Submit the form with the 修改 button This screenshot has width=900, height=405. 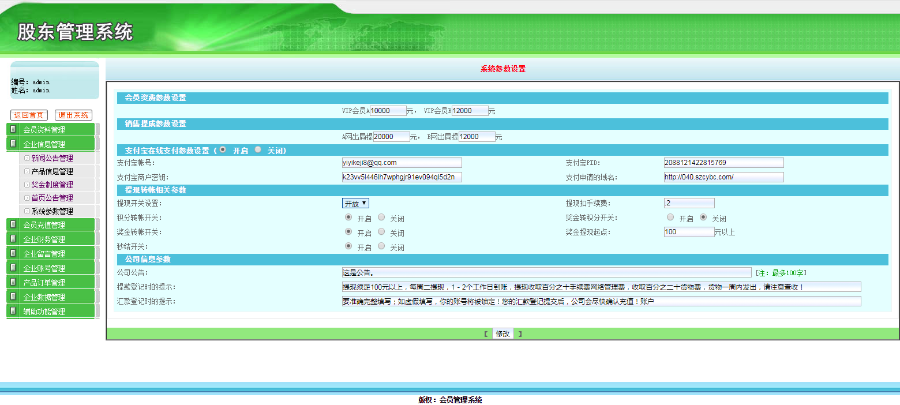coord(503,334)
